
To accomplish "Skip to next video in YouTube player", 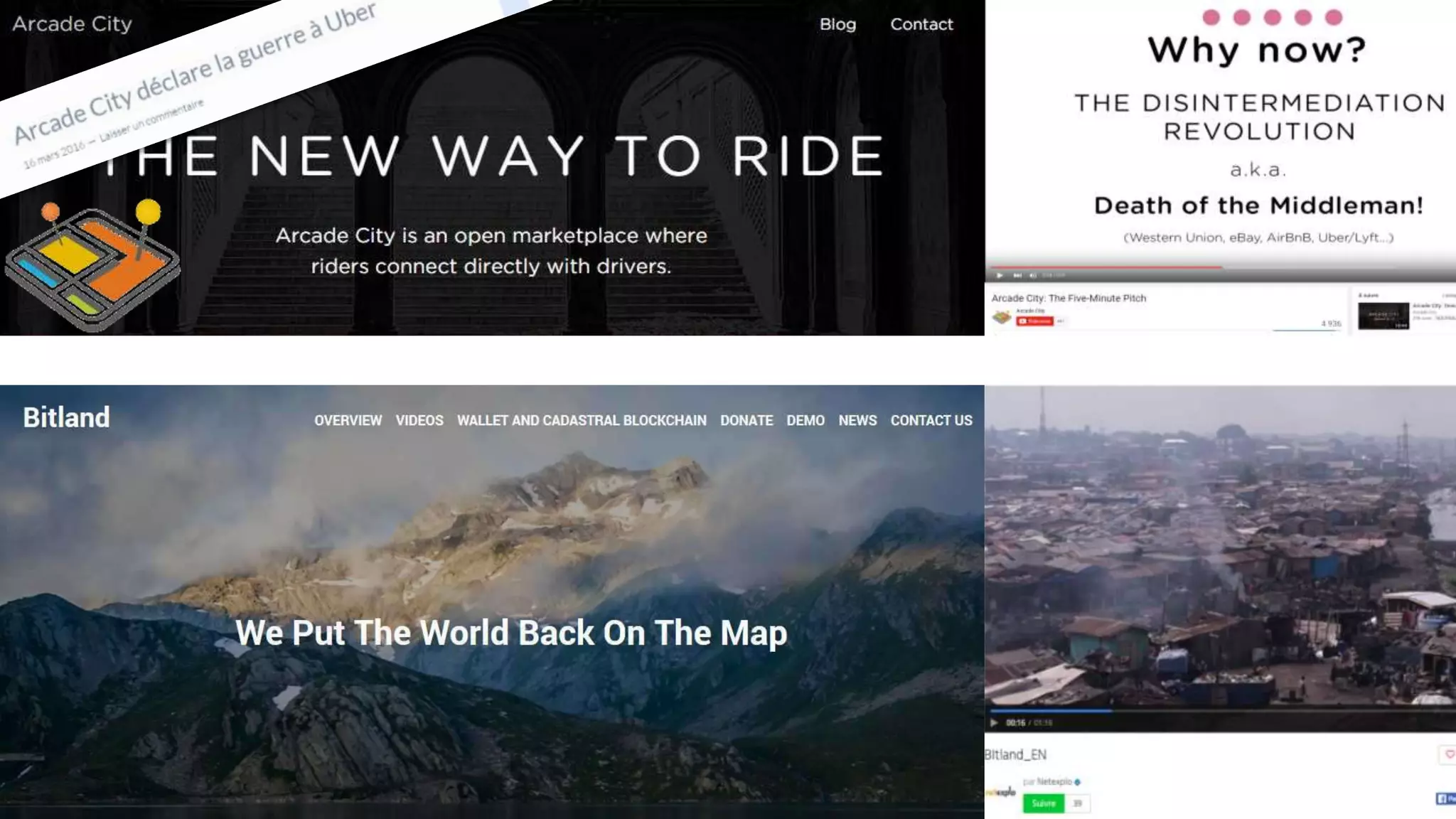I will [x=1017, y=275].
